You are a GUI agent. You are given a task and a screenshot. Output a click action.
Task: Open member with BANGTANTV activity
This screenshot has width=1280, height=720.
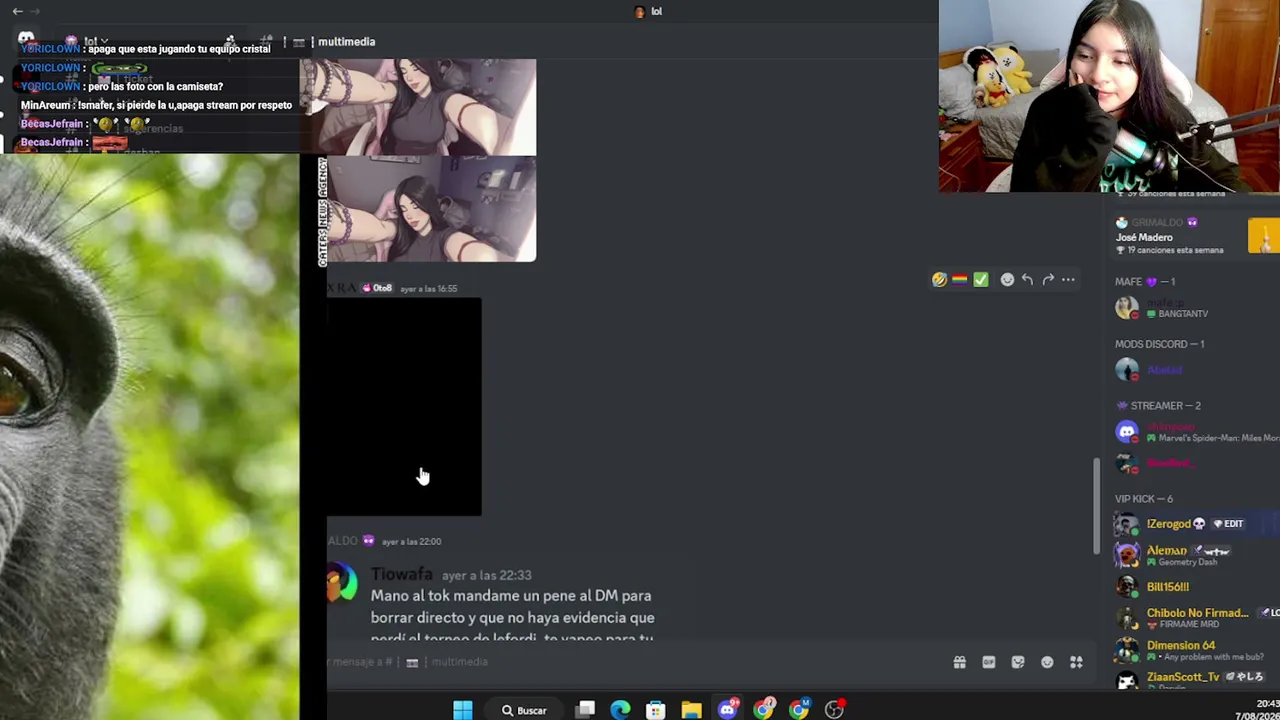pos(1190,307)
